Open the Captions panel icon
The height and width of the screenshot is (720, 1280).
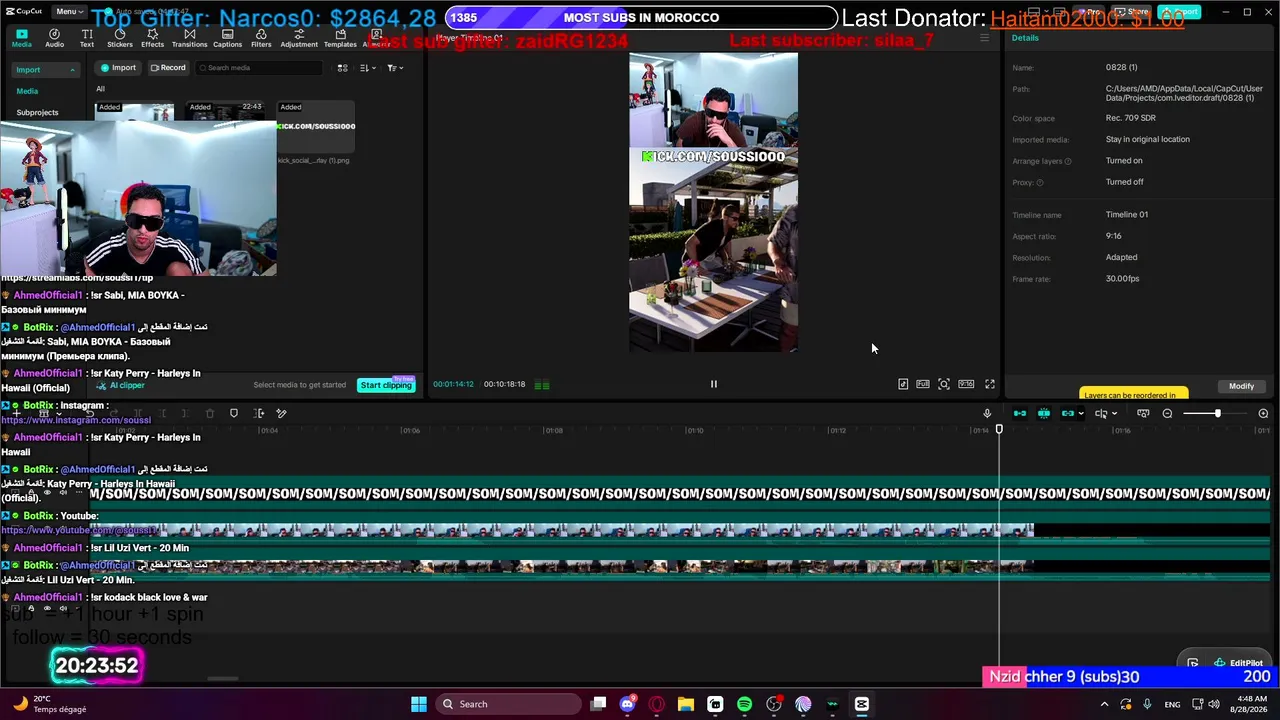[227, 38]
